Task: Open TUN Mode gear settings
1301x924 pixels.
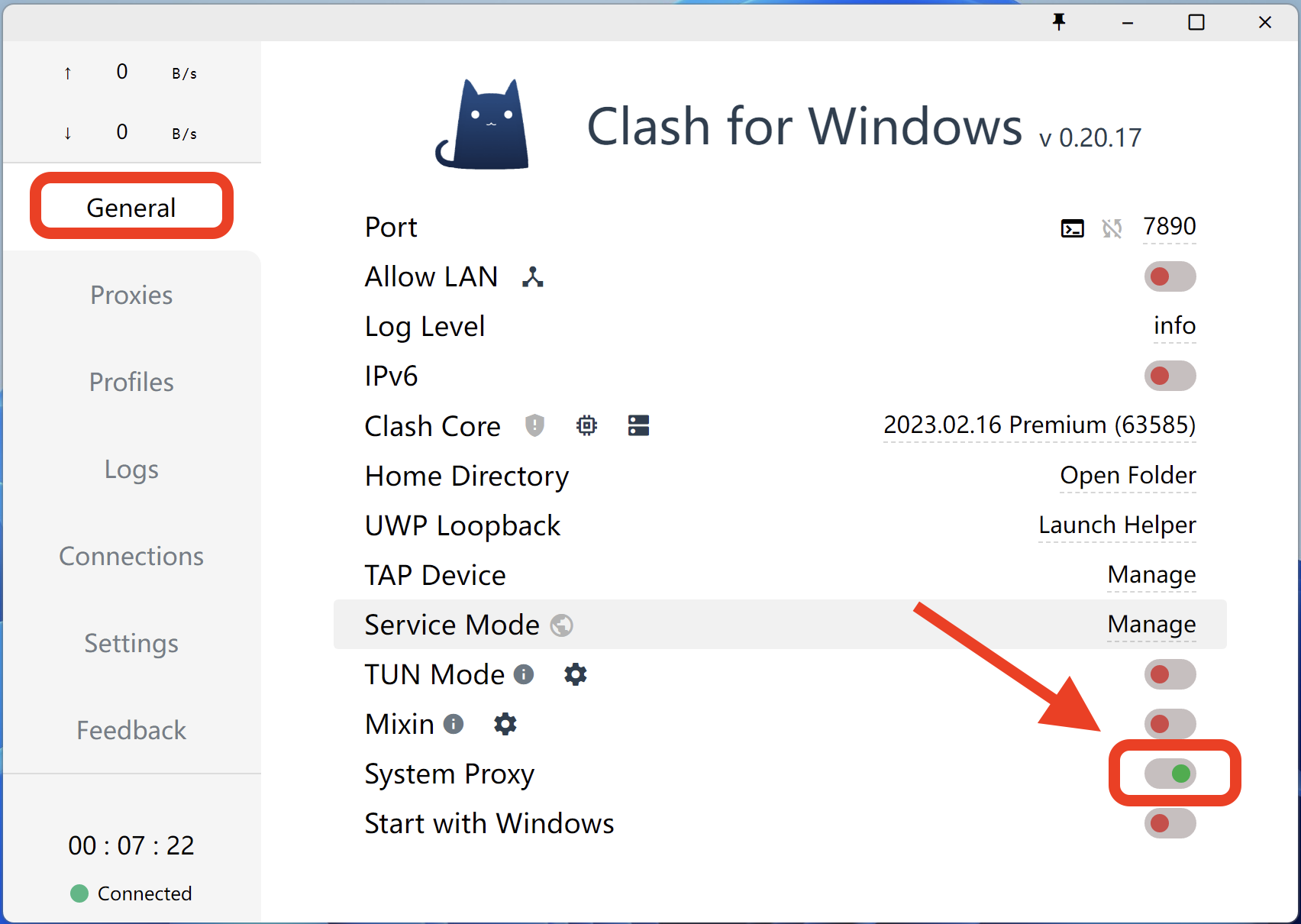Action: (575, 674)
